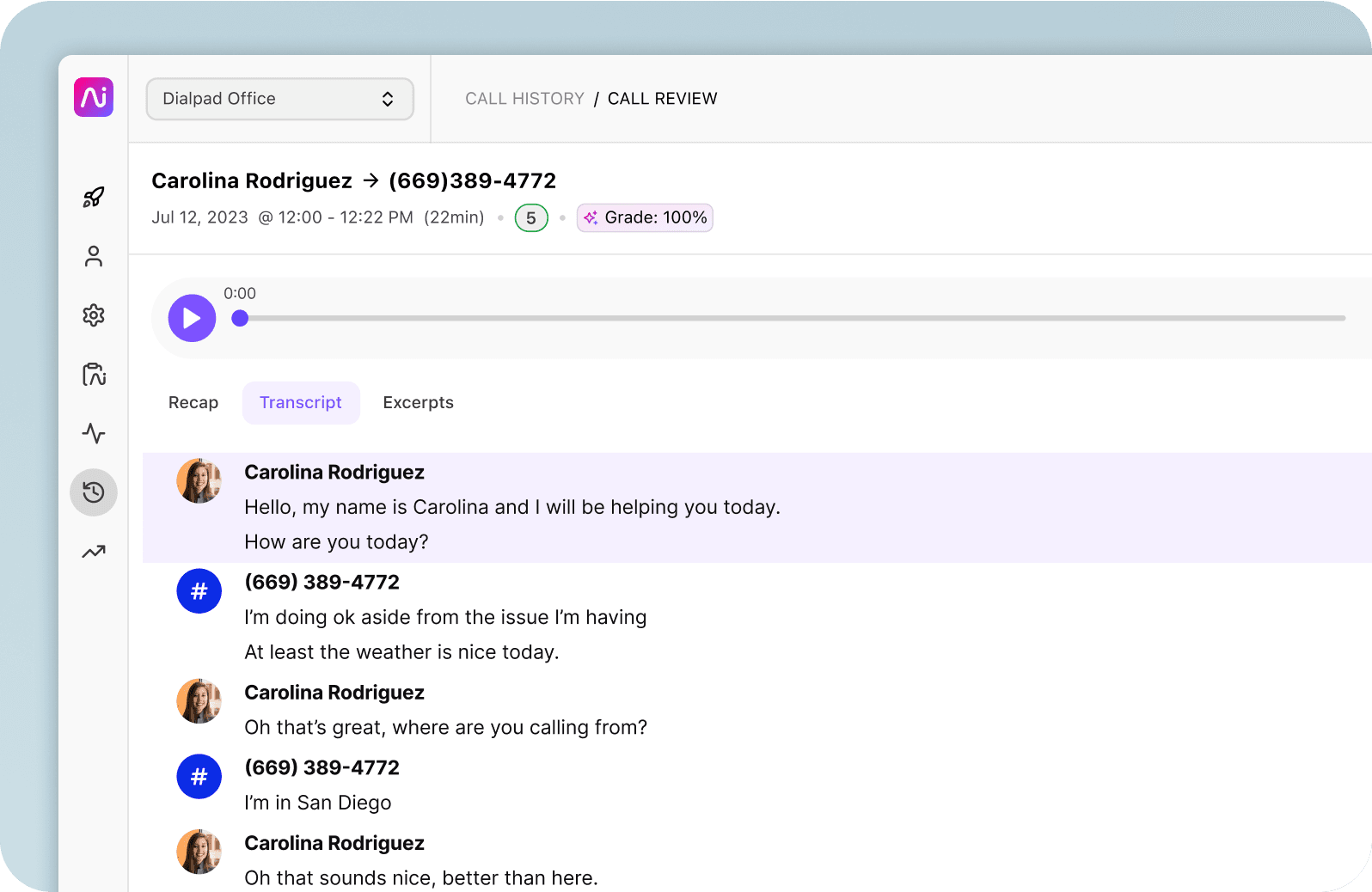1372x892 pixels.
Task: Click the green badge showing 5
Action: 531,218
